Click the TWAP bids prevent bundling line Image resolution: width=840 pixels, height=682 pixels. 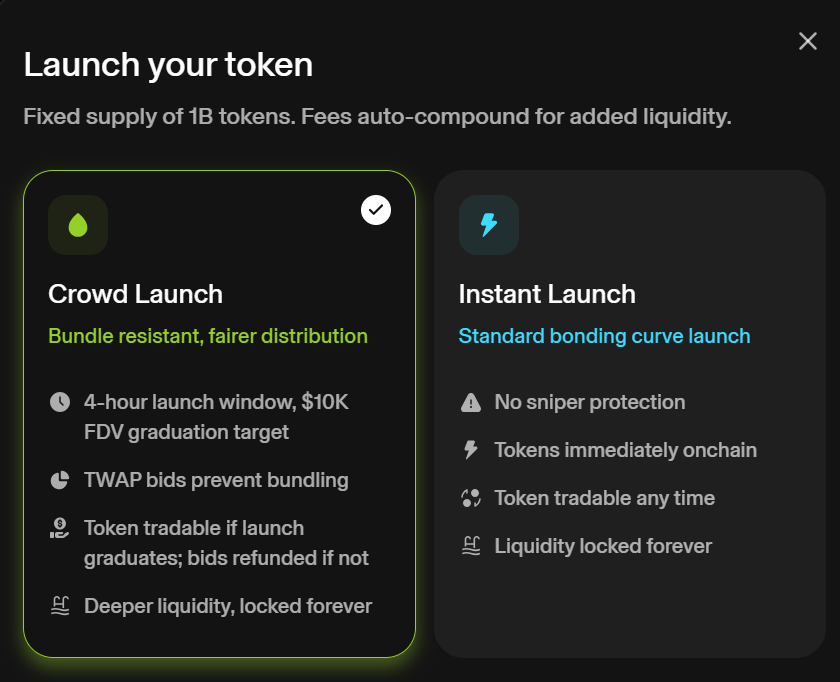point(216,481)
